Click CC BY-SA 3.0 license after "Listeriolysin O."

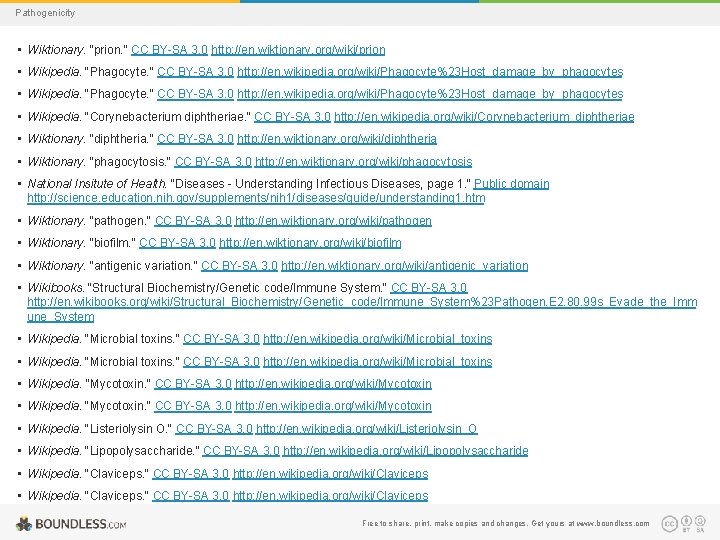214,429
